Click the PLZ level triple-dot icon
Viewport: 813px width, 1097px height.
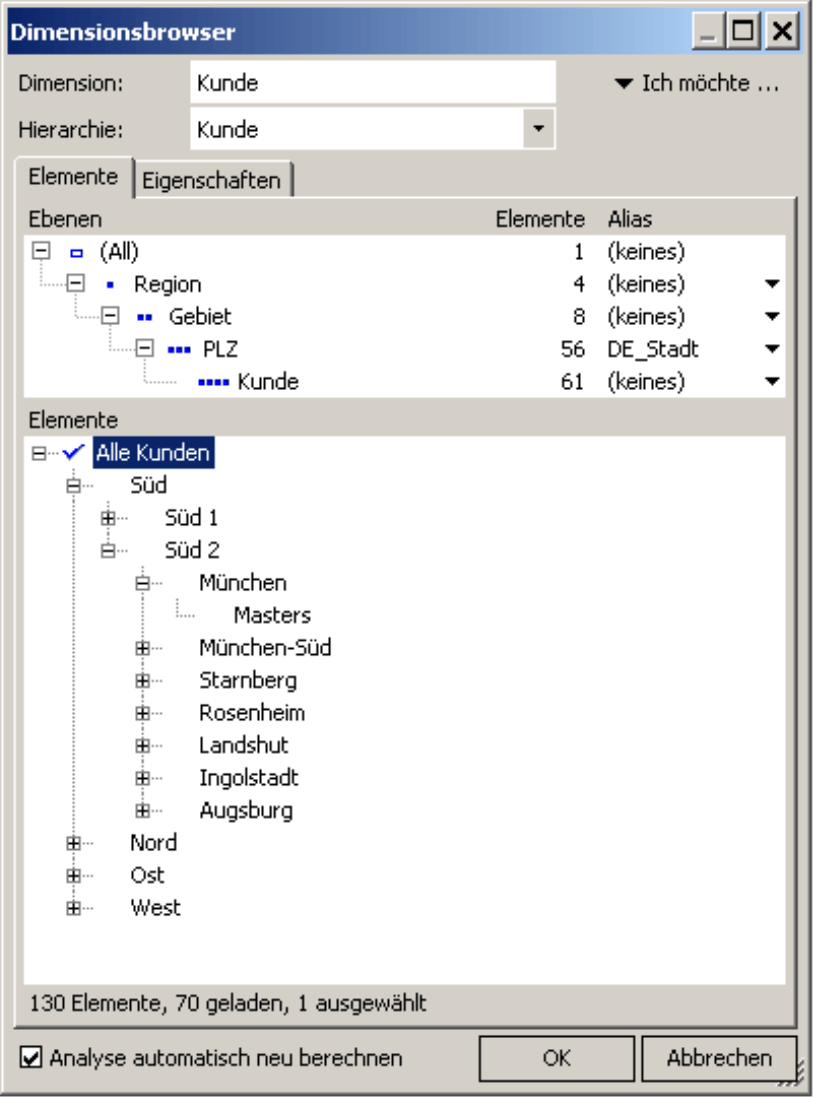[x=179, y=349]
